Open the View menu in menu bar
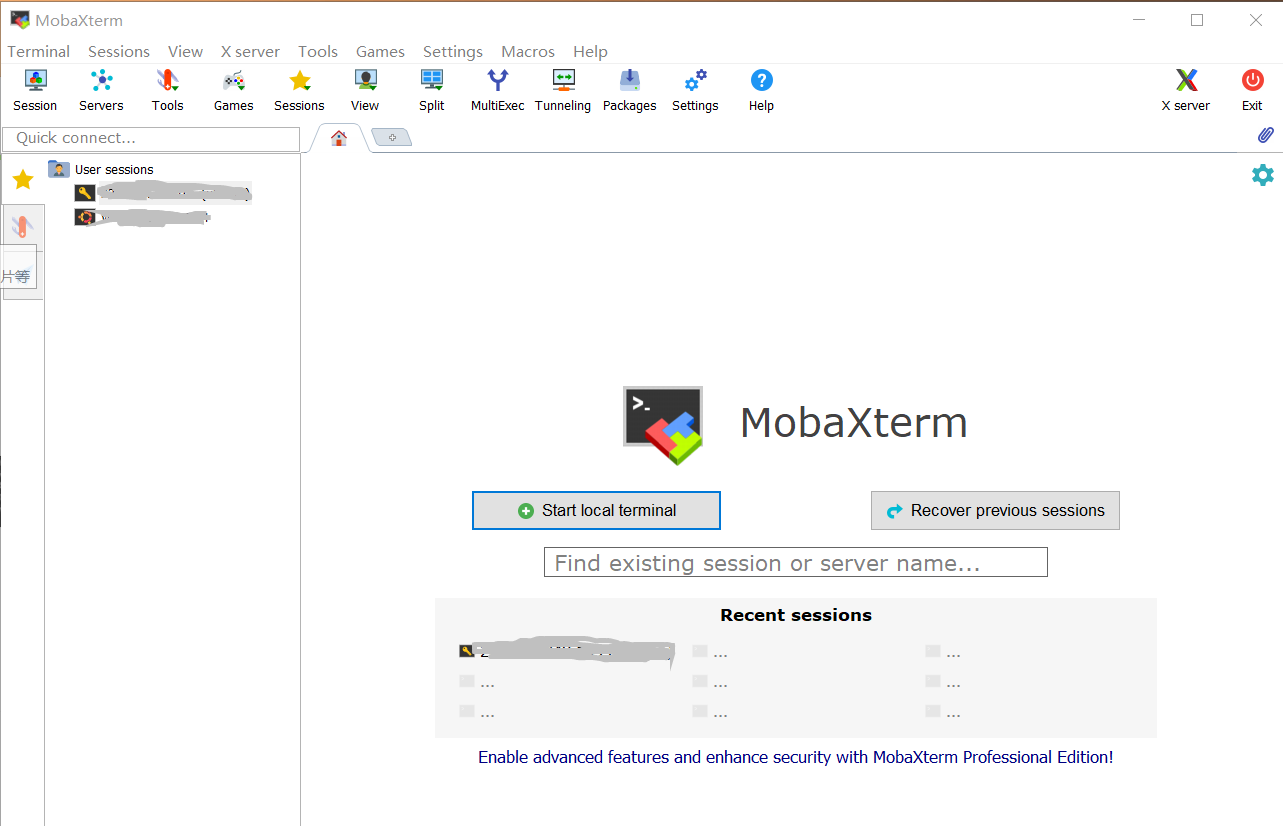 pyautogui.click(x=185, y=51)
